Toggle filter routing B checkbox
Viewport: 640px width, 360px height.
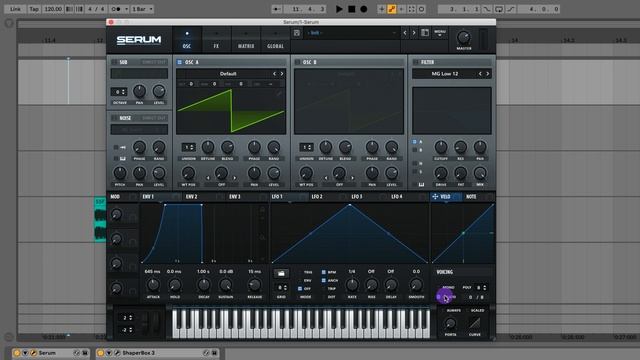tap(415, 150)
